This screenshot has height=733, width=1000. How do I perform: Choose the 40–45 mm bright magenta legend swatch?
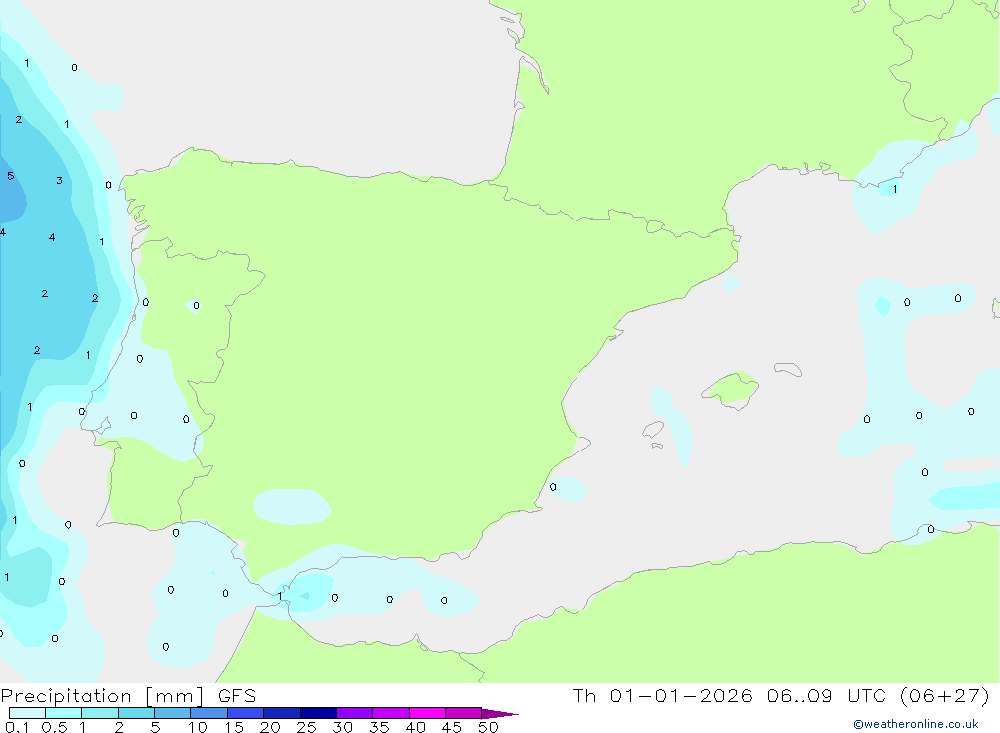427,713
